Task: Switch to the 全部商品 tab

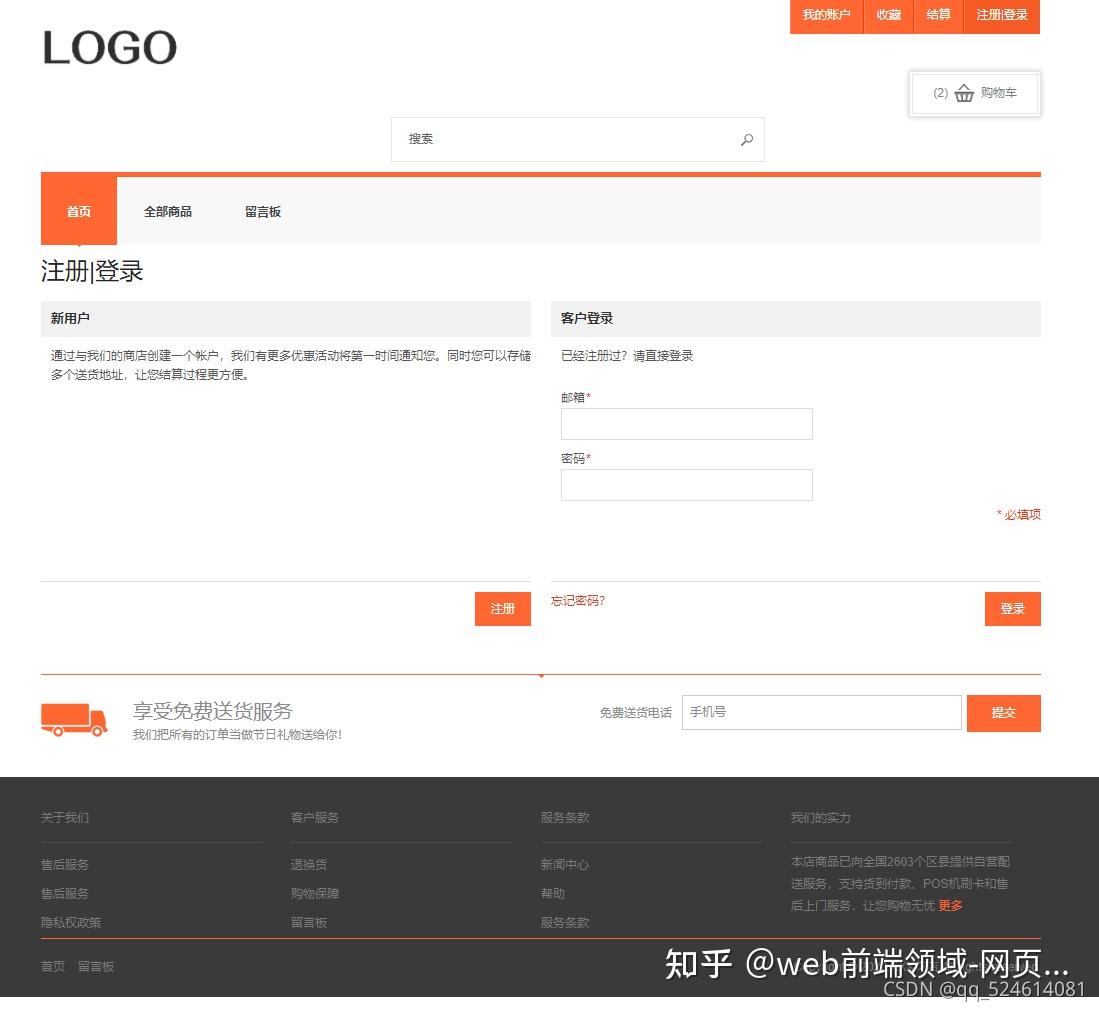Action: tap(168, 211)
